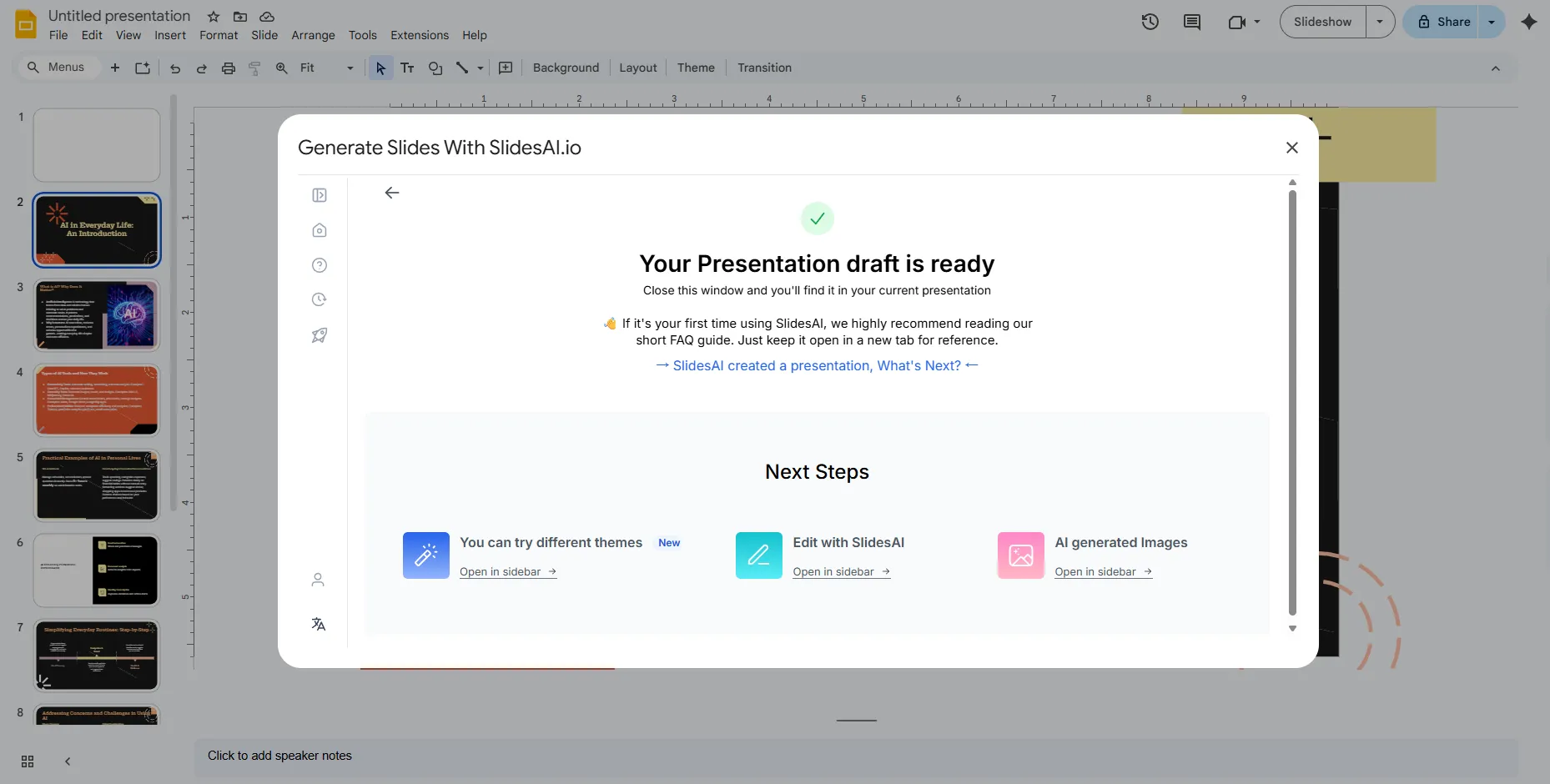Close the Generate Slides dialog
1550x784 pixels.
1291,148
